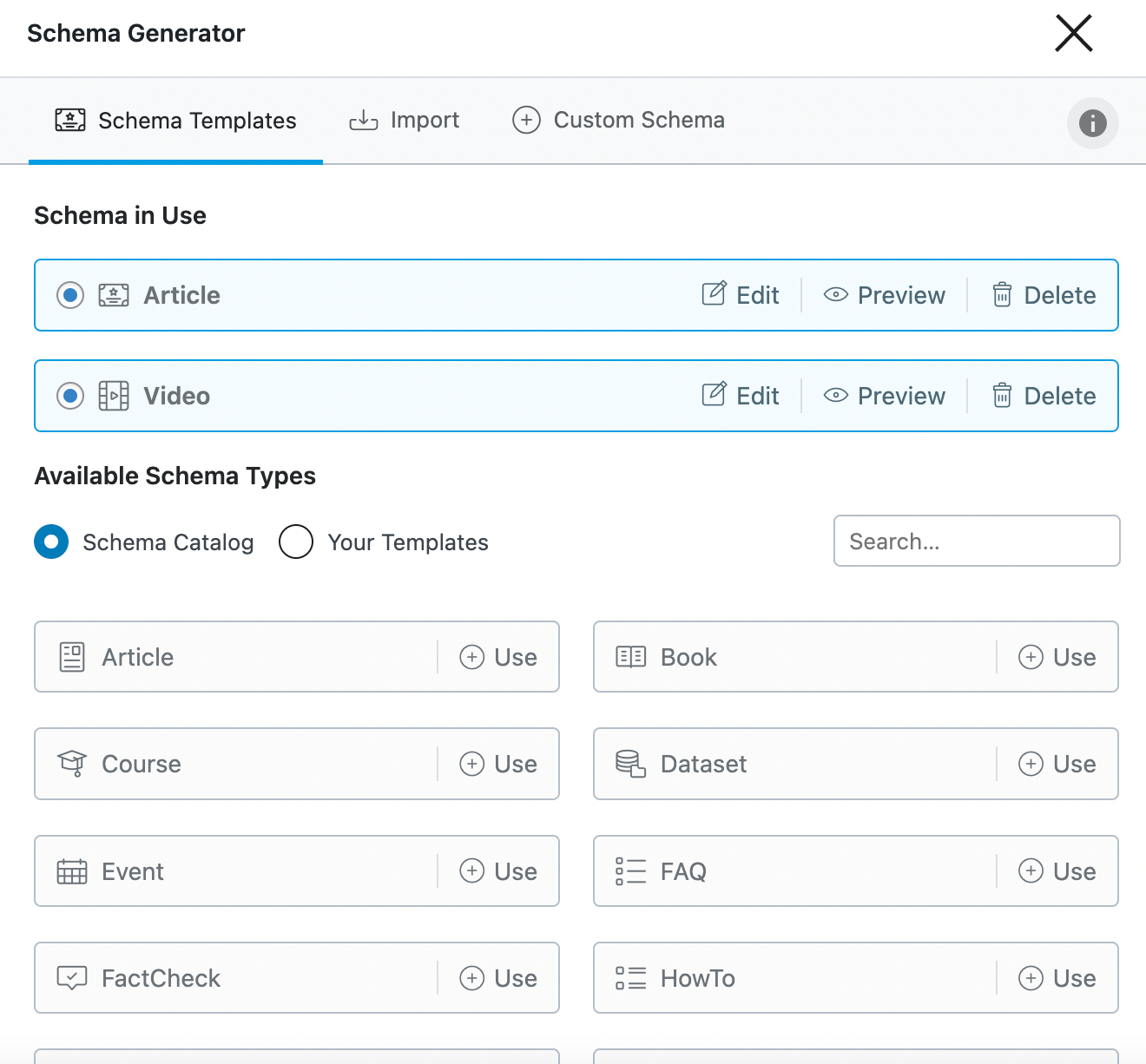Click the Article schema icon in Schema in Use
The width and height of the screenshot is (1146, 1064).
(x=114, y=295)
